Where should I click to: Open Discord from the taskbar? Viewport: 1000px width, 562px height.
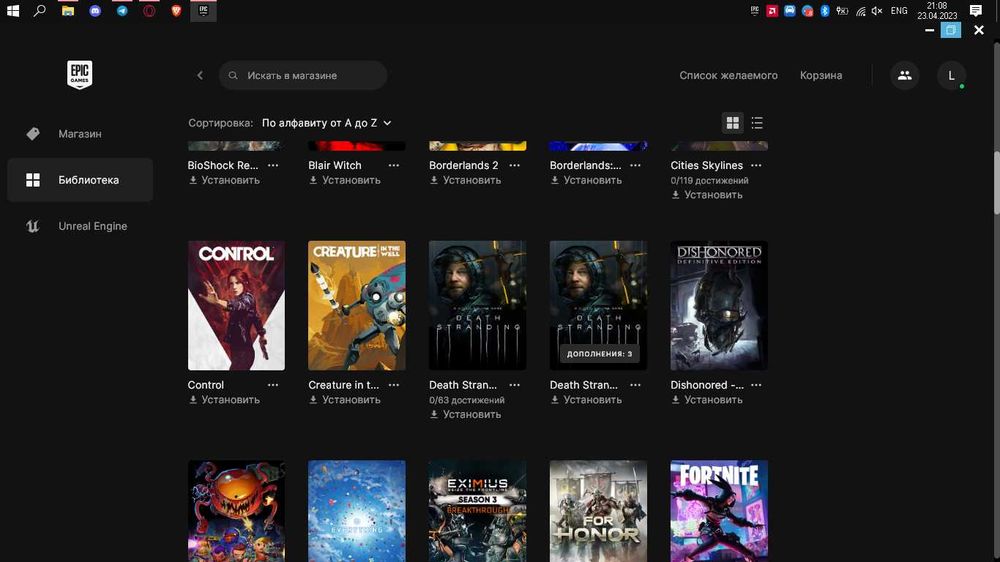pyautogui.click(x=95, y=10)
